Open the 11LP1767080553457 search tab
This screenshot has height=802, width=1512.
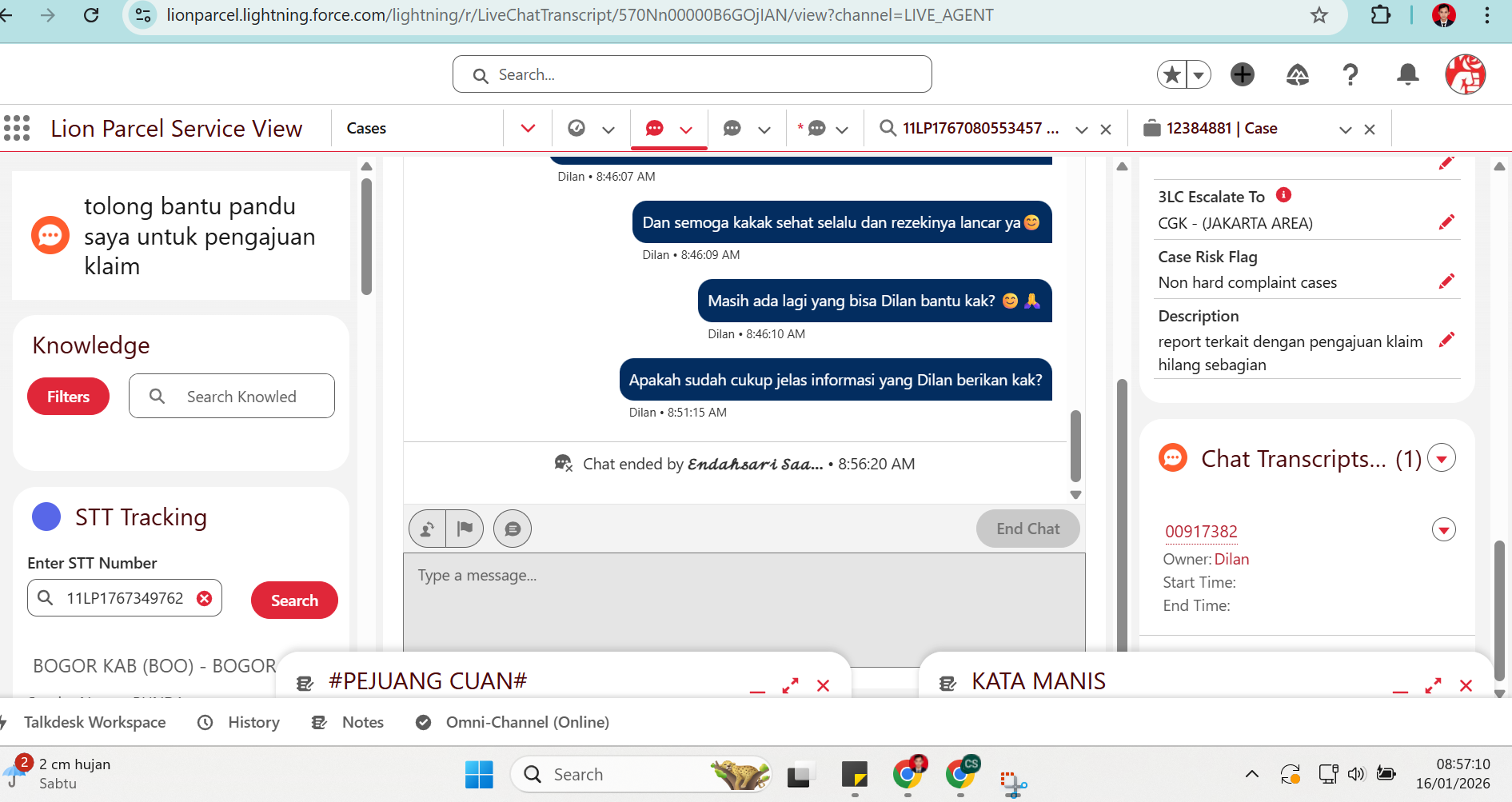click(x=970, y=129)
